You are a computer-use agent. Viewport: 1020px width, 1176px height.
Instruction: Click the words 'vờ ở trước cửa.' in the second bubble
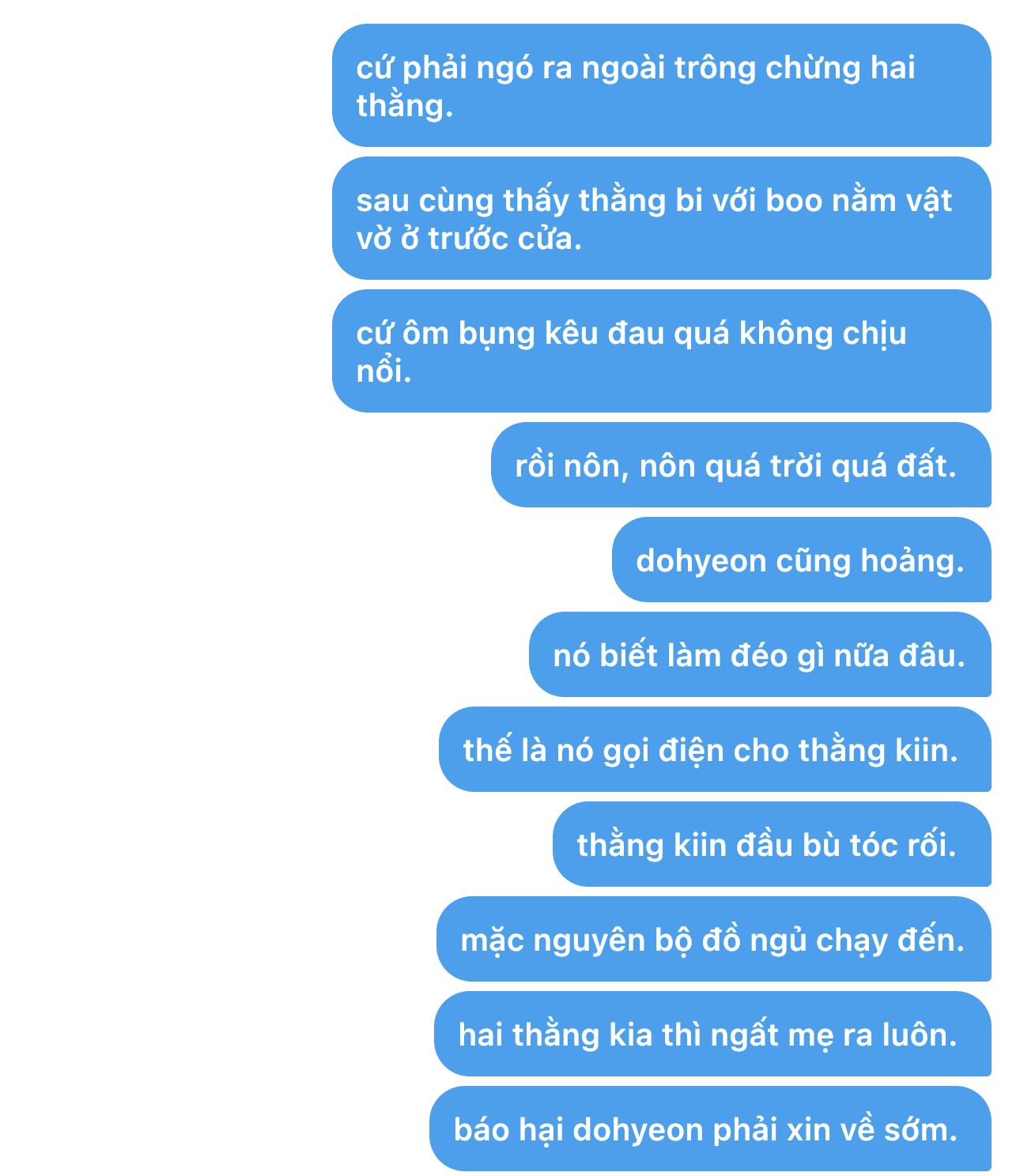pyautogui.click(x=469, y=239)
